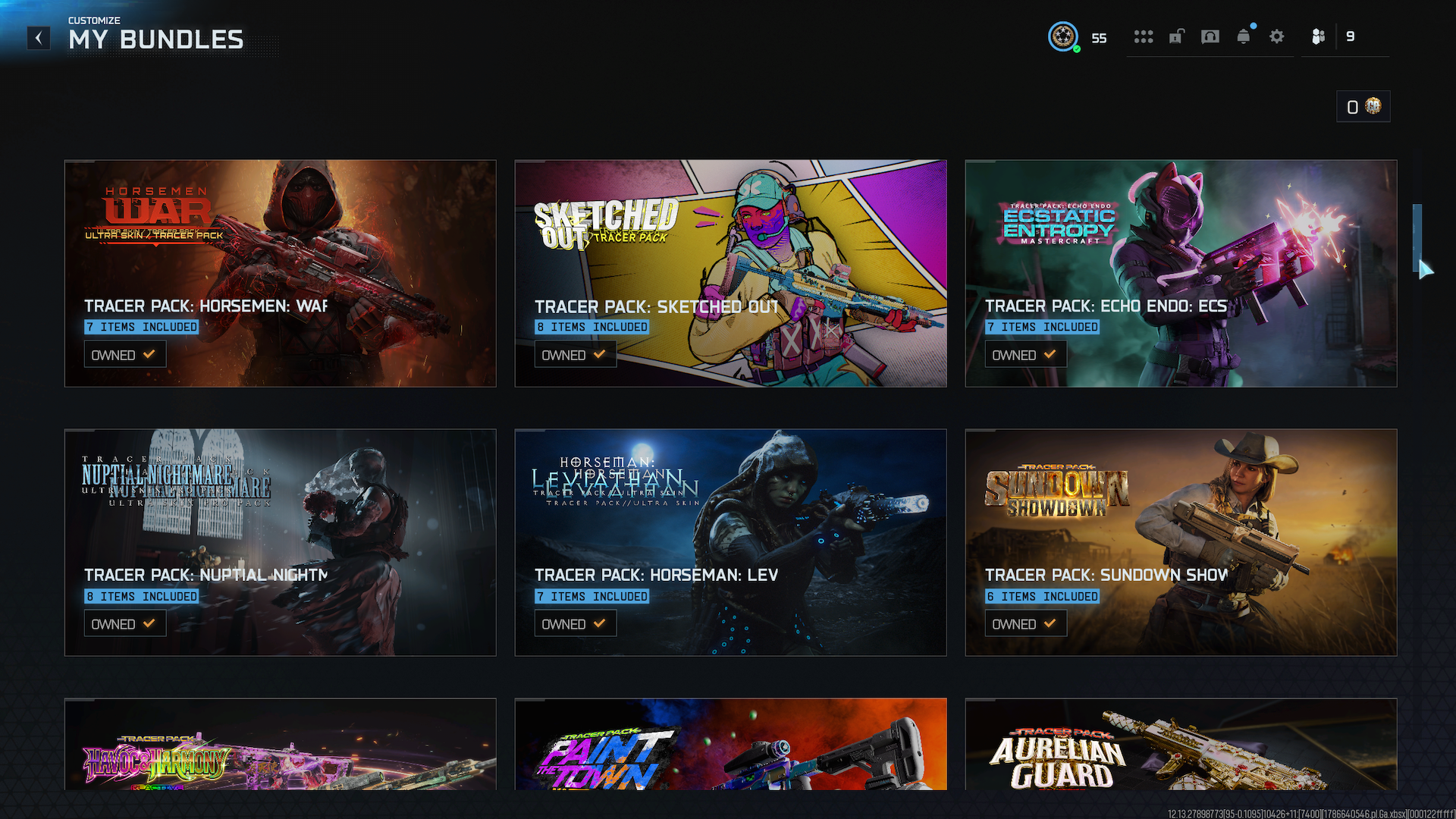Image resolution: width=1456 pixels, height=819 pixels.
Task: Click OWNED on the Horsemen: War bundle
Action: [125, 354]
